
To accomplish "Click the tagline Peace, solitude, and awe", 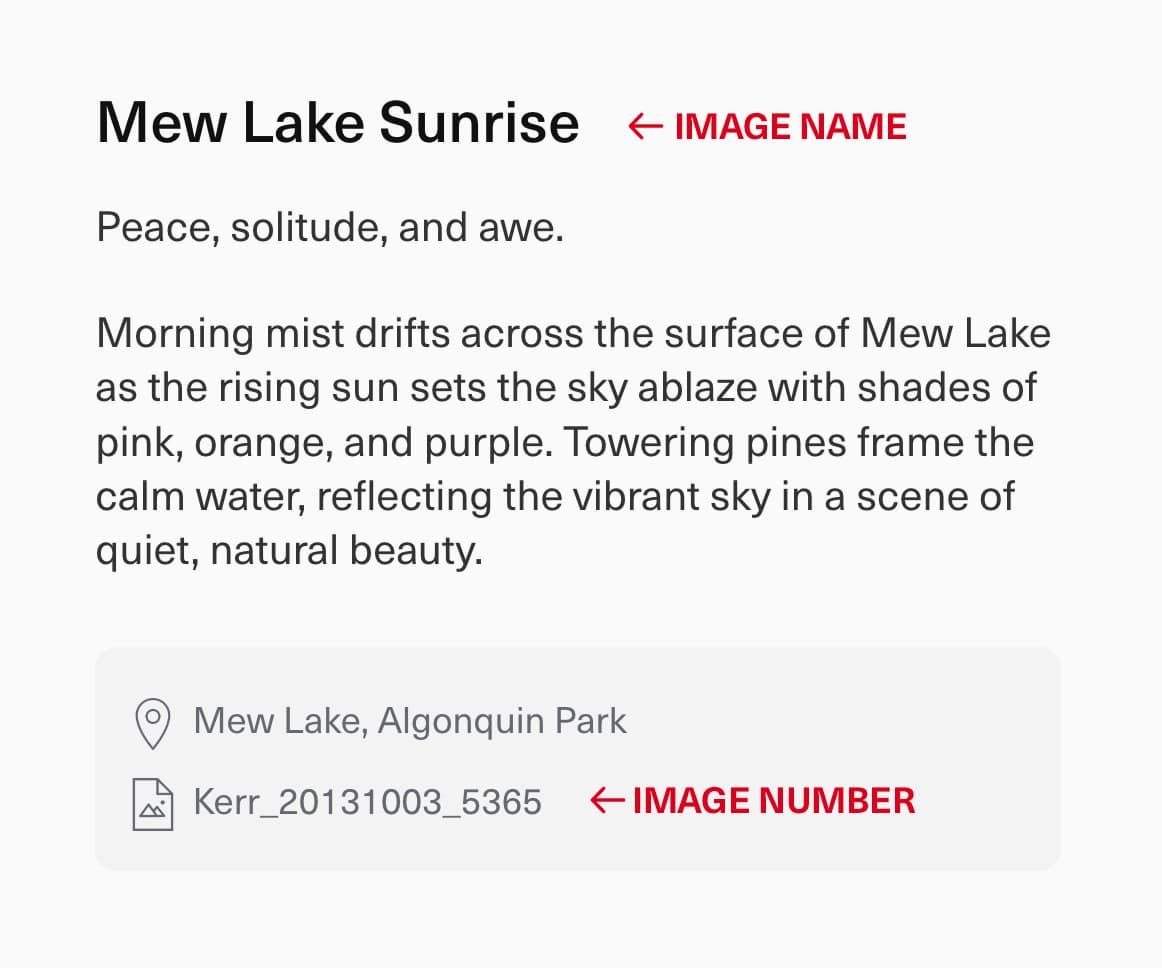I will 330,227.
